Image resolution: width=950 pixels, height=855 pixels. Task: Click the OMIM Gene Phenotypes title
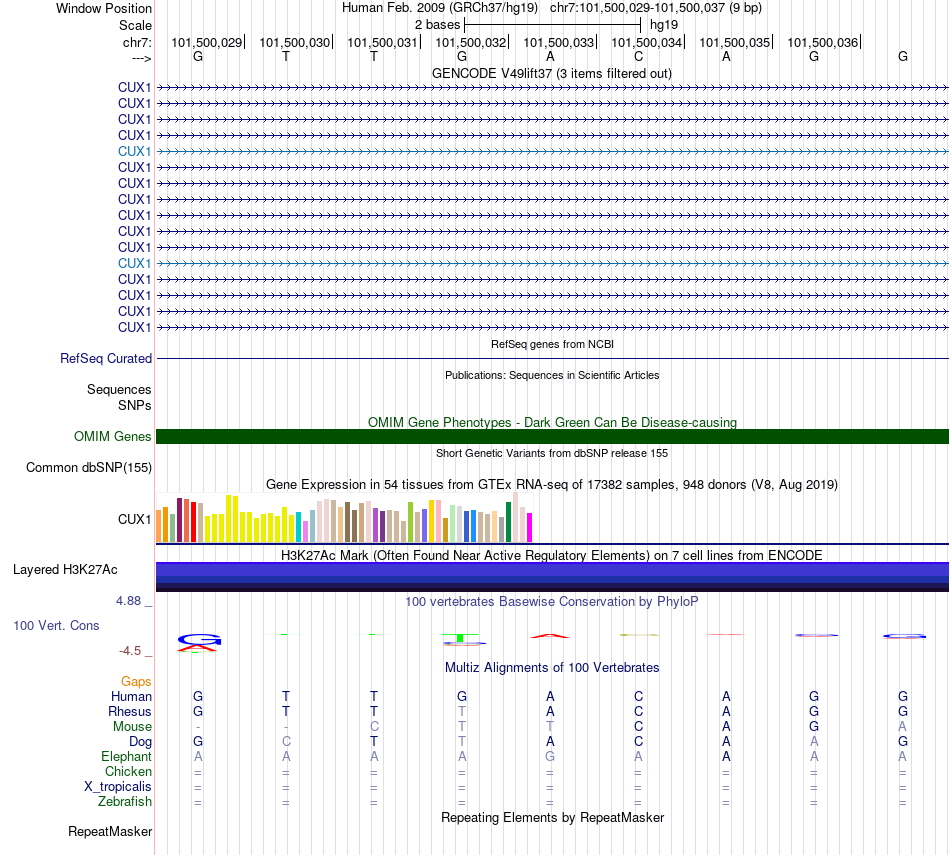(552, 422)
